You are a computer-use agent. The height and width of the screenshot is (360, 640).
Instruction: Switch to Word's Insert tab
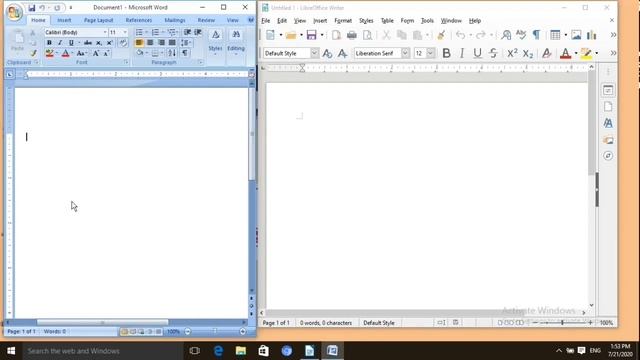point(64,20)
